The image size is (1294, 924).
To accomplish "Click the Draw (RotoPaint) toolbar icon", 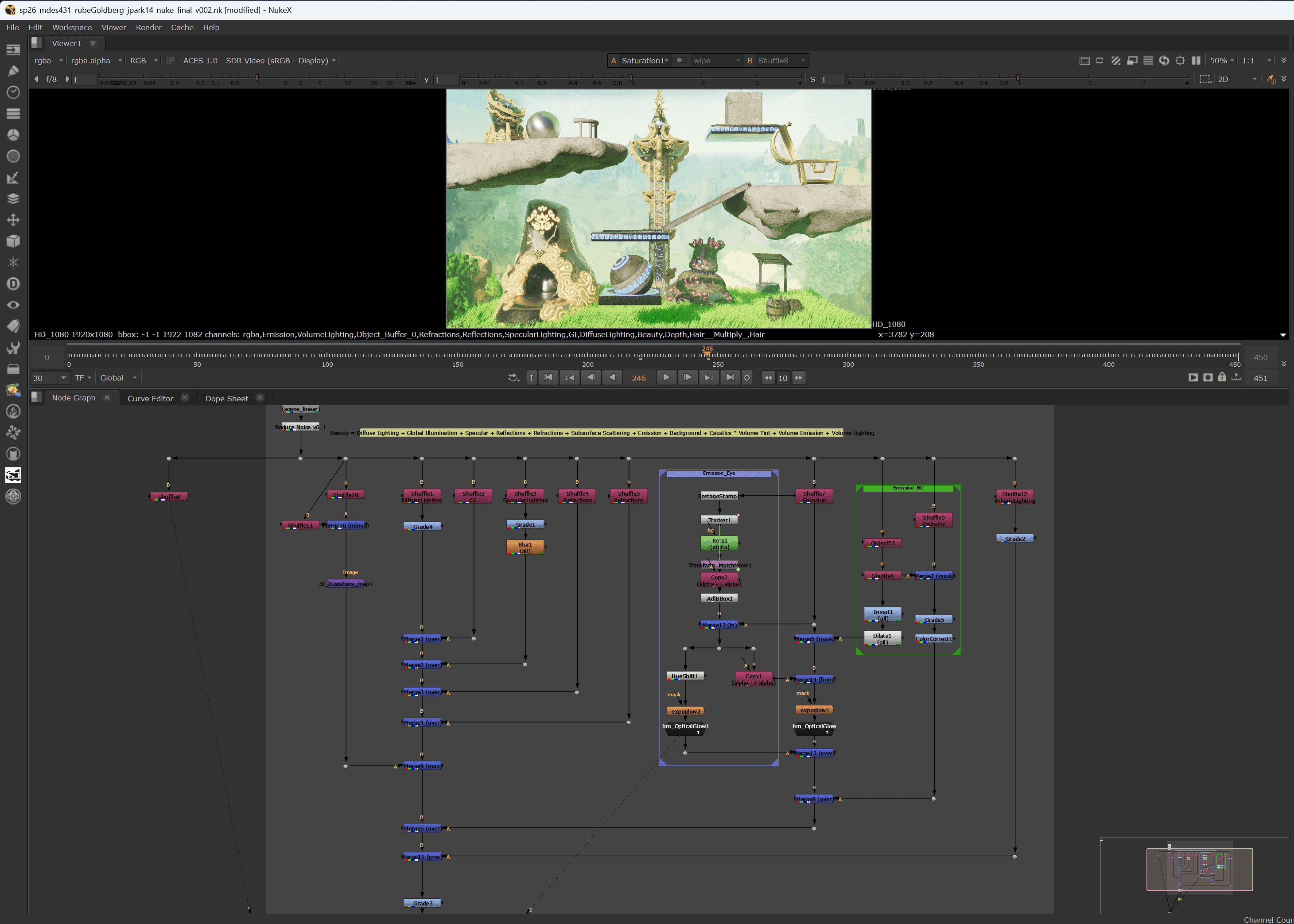I will (12, 71).
